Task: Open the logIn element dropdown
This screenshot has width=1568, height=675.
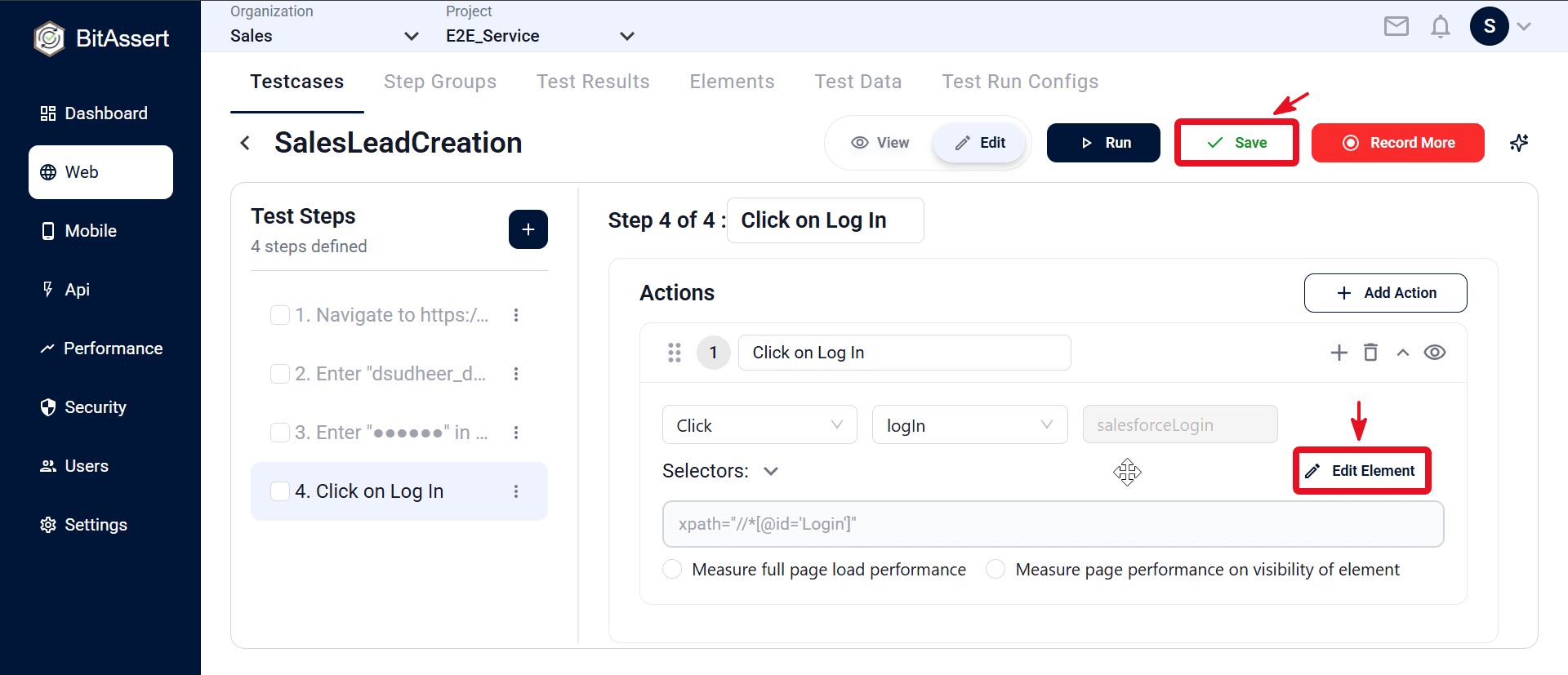Action: pyautogui.click(x=970, y=424)
